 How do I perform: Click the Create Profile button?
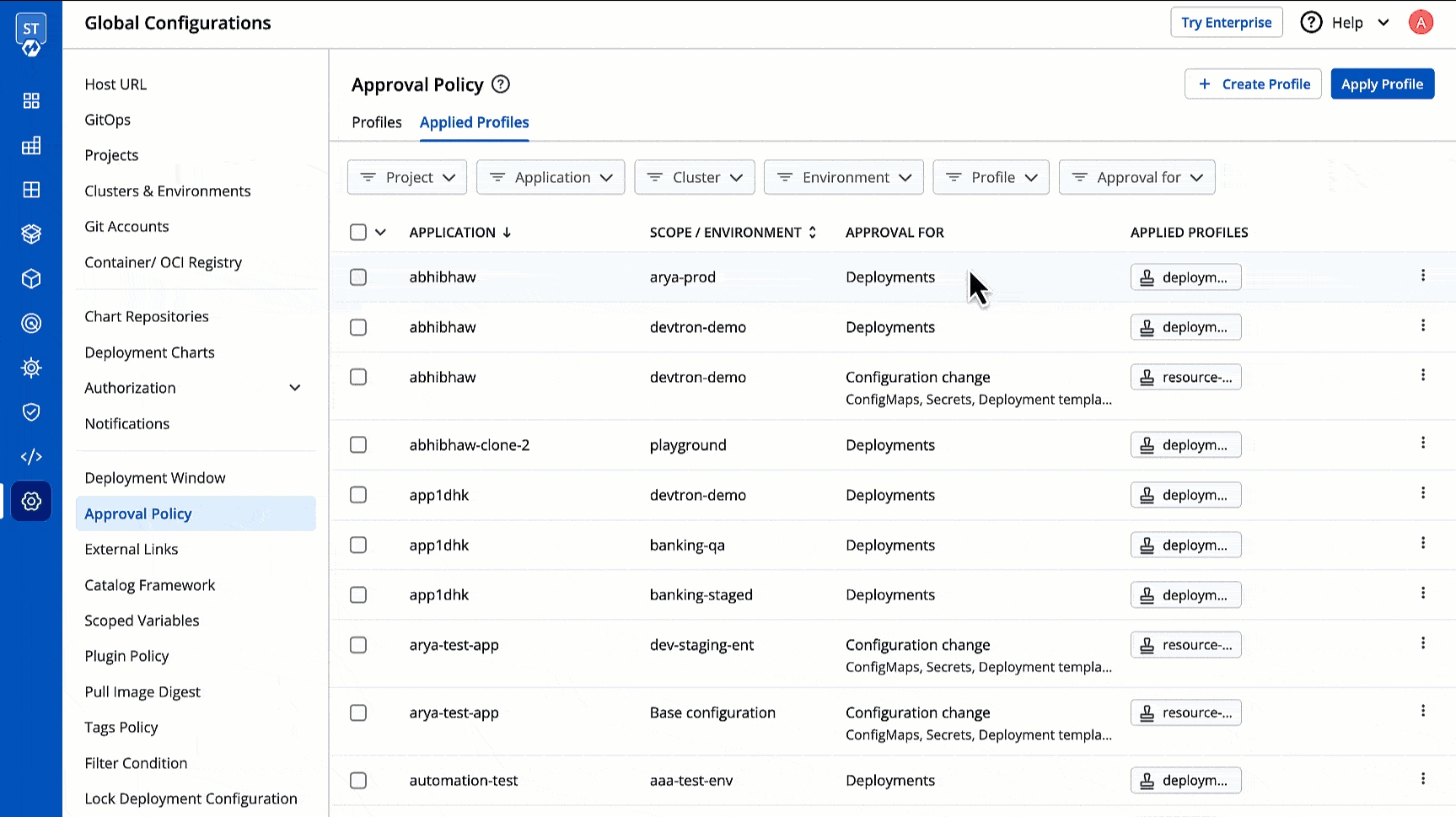coord(1252,84)
